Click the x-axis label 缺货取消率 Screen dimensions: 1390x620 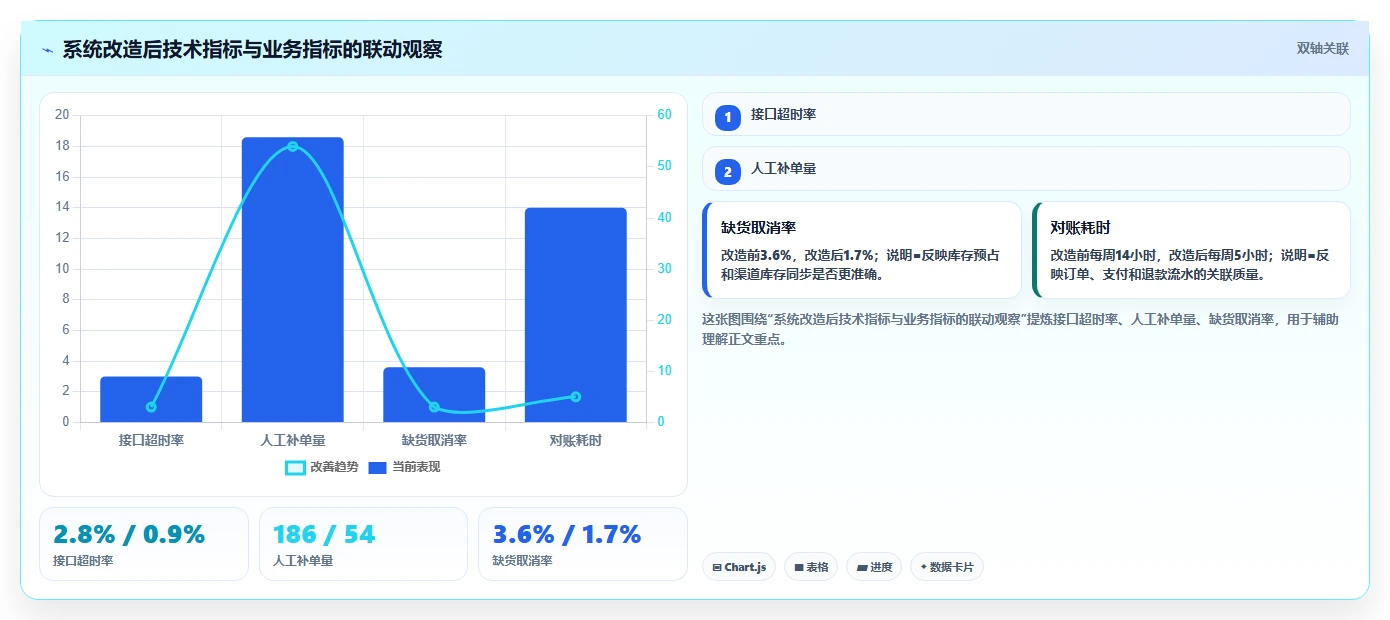(x=434, y=440)
